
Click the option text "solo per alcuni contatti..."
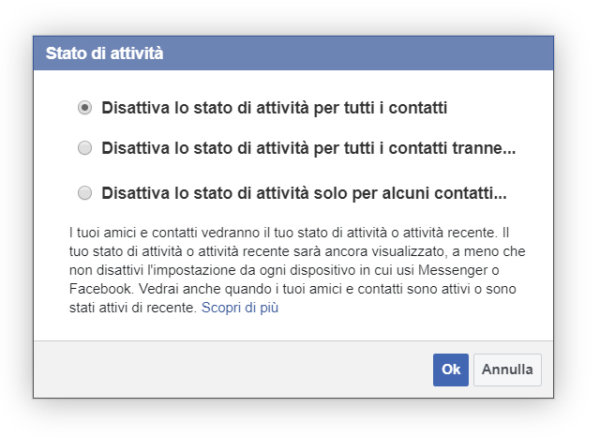pyautogui.click(x=304, y=192)
